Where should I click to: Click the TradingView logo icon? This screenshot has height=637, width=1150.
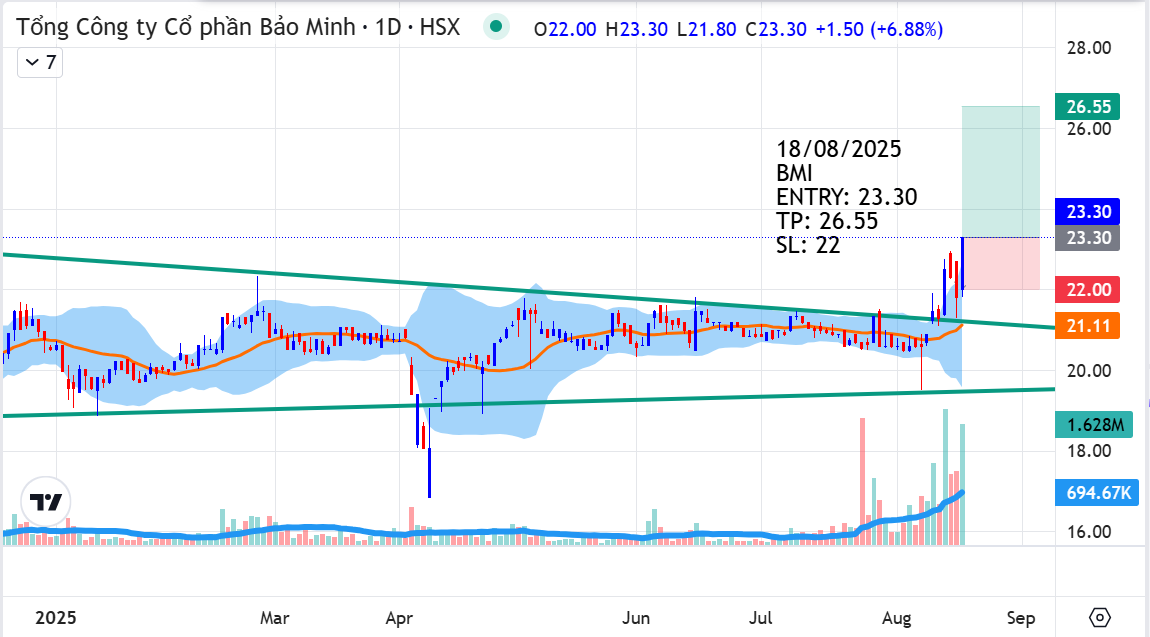coord(45,502)
